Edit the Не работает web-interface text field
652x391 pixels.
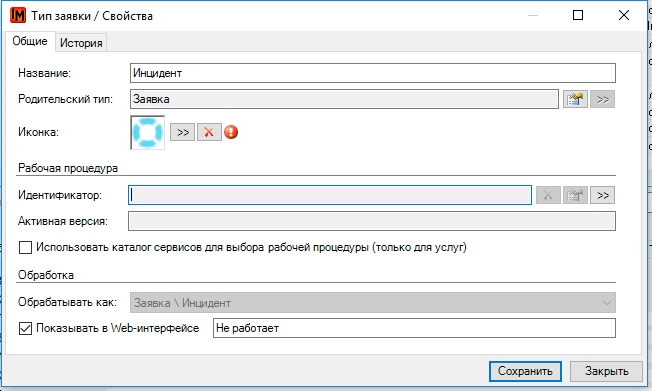coord(414,328)
